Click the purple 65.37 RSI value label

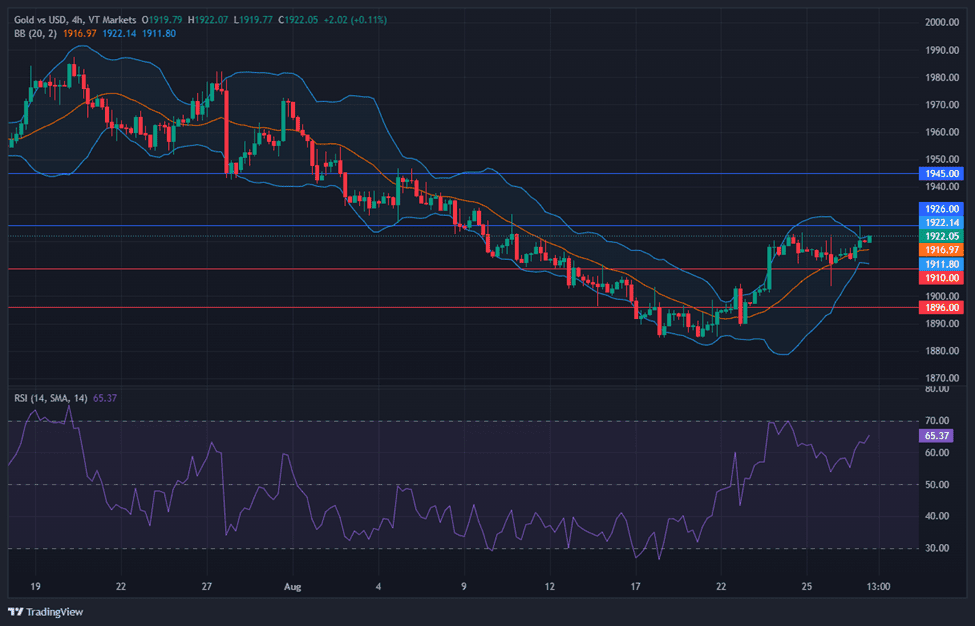[937, 436]
